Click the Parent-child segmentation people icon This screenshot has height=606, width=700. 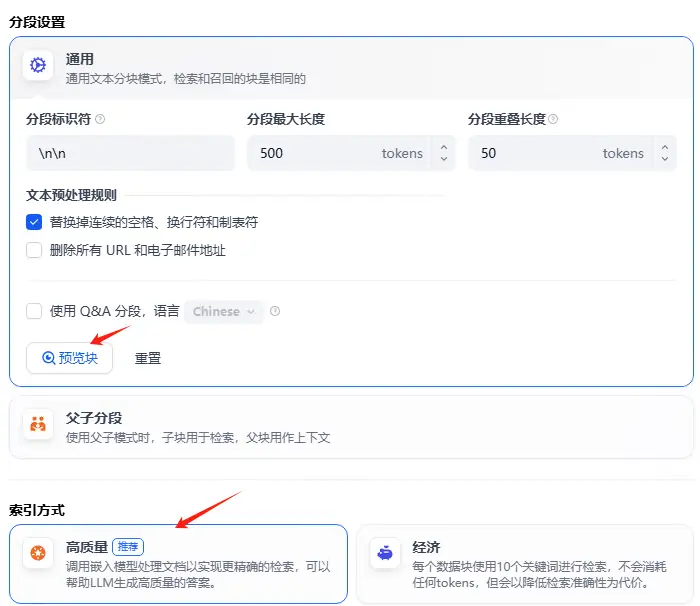(38, 423)
